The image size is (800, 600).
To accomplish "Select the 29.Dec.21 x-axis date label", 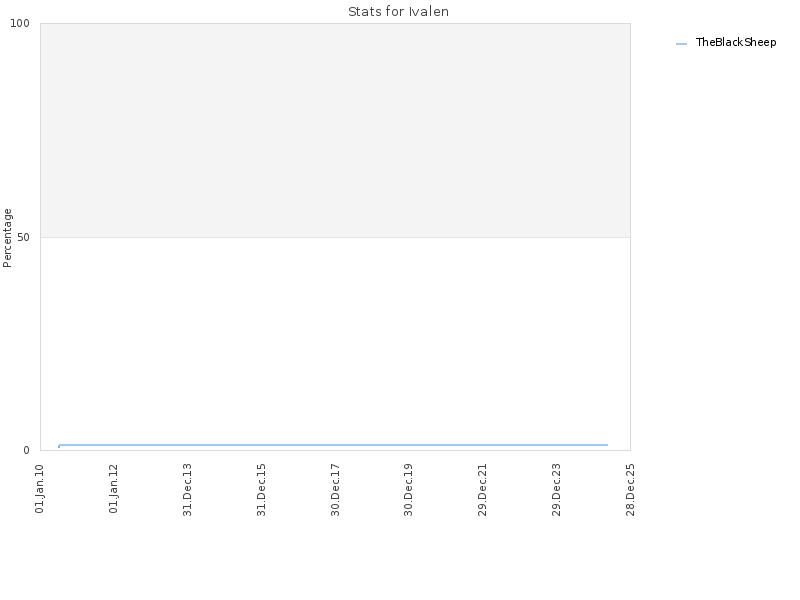I will (x=482, y=489).
